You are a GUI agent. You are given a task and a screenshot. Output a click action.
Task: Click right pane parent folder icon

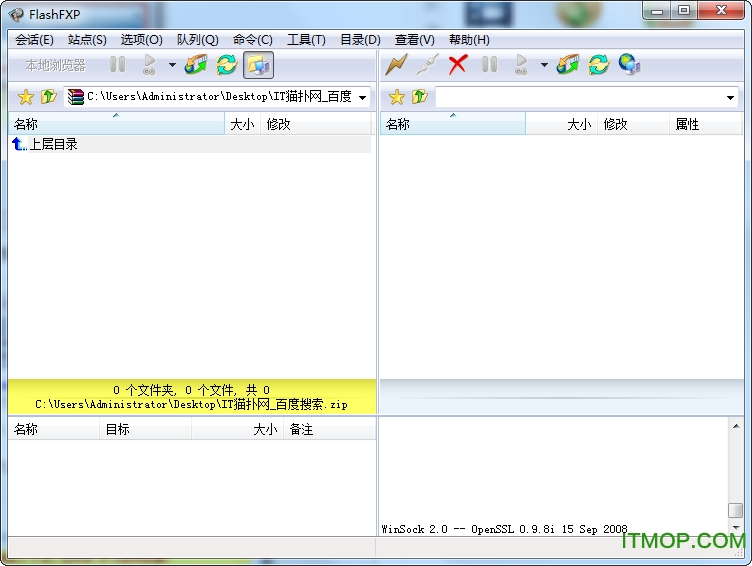point(420,97)
